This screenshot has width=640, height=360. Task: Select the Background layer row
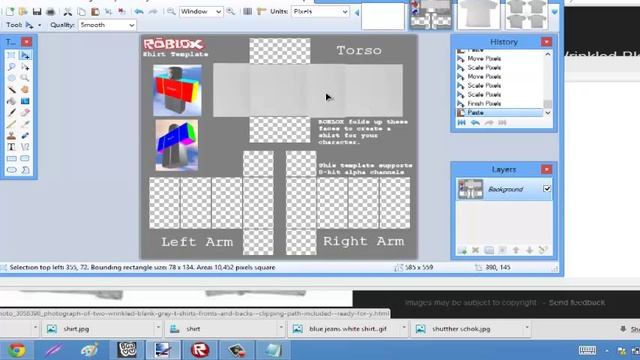tap(504, 189)
